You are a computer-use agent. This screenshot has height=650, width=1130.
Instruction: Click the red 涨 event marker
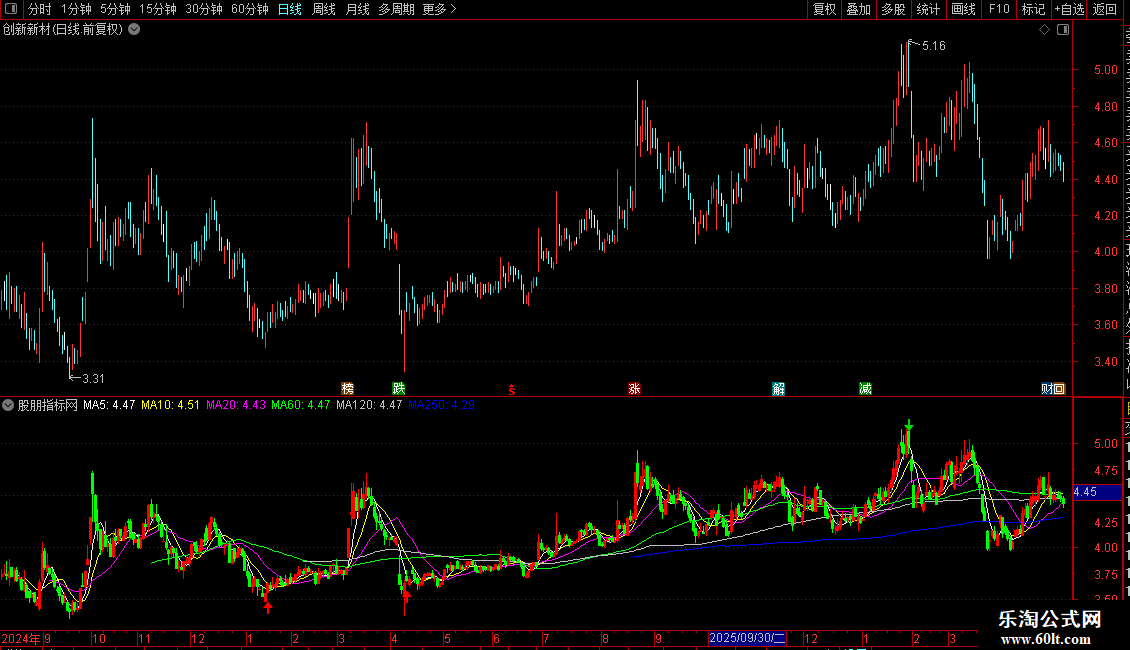[634, 389]
